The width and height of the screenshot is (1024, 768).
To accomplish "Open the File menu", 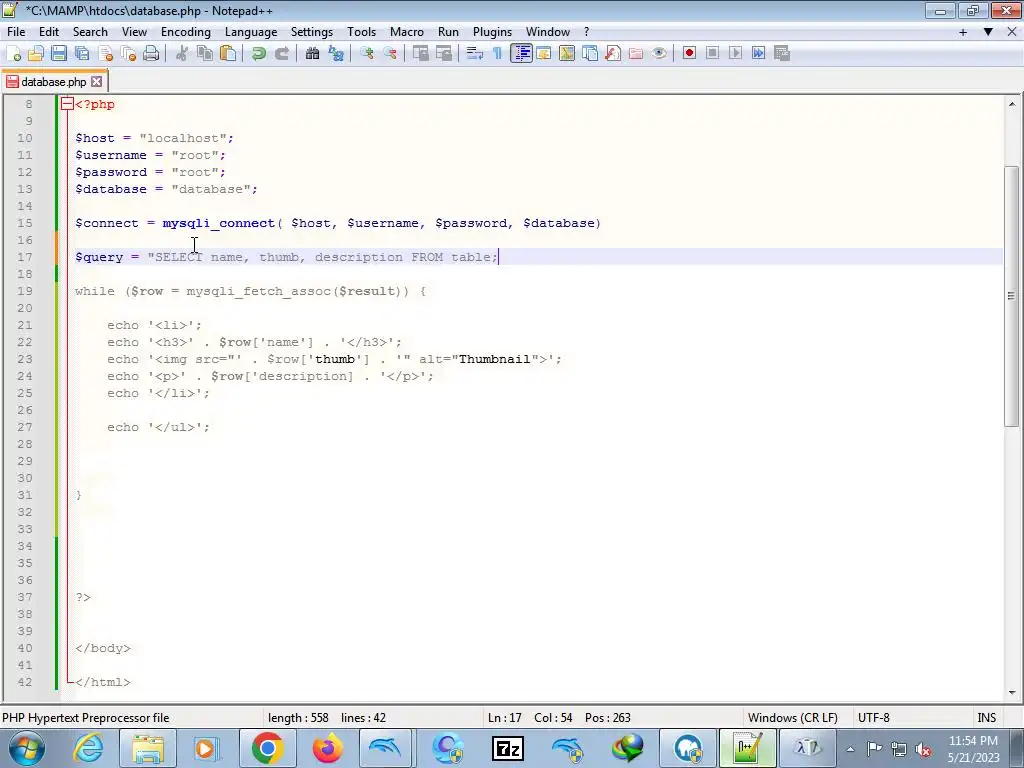I will (x=16, y=31).
